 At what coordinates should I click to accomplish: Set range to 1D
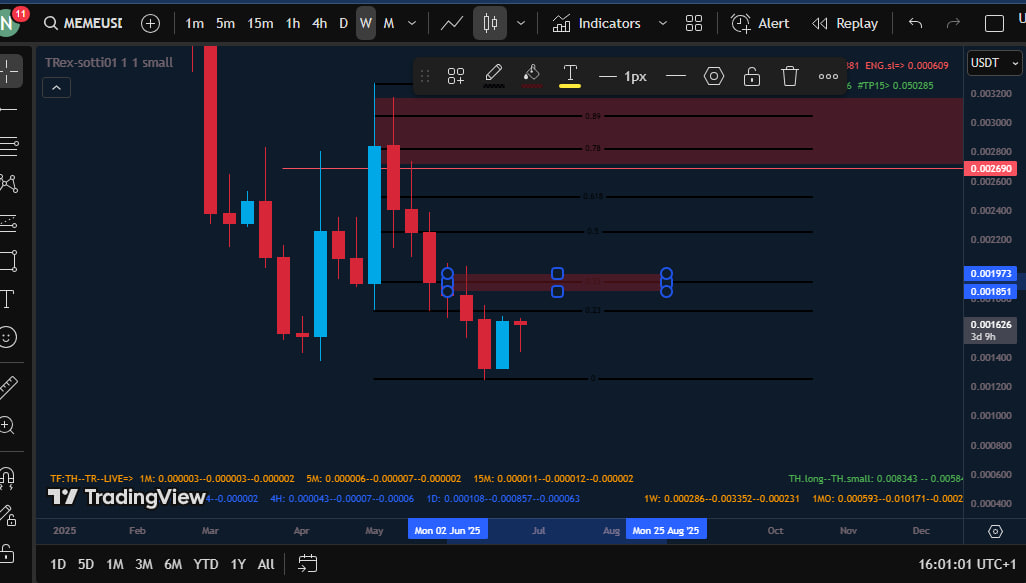58,564
